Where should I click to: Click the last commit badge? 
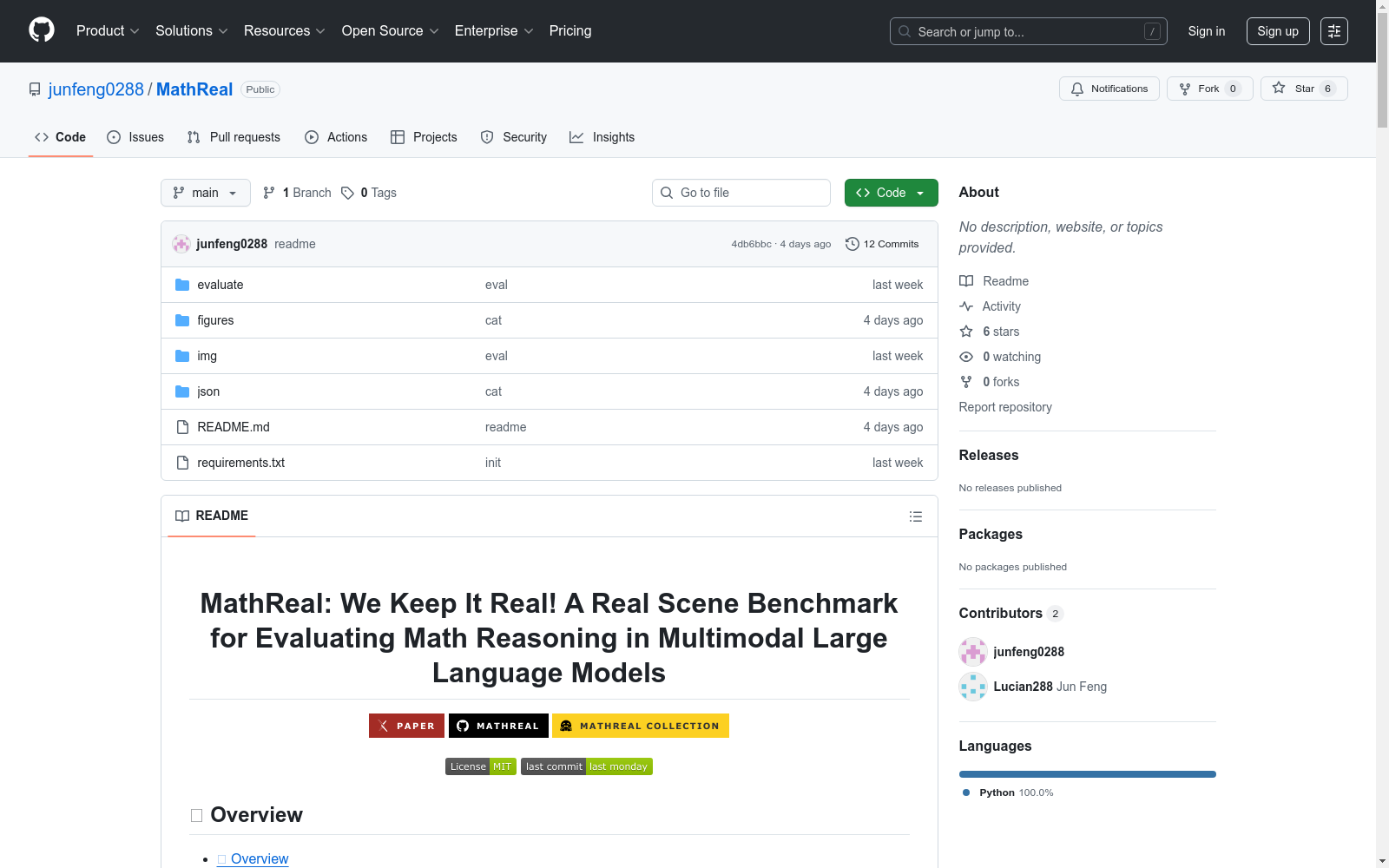(x=587, y=766)
